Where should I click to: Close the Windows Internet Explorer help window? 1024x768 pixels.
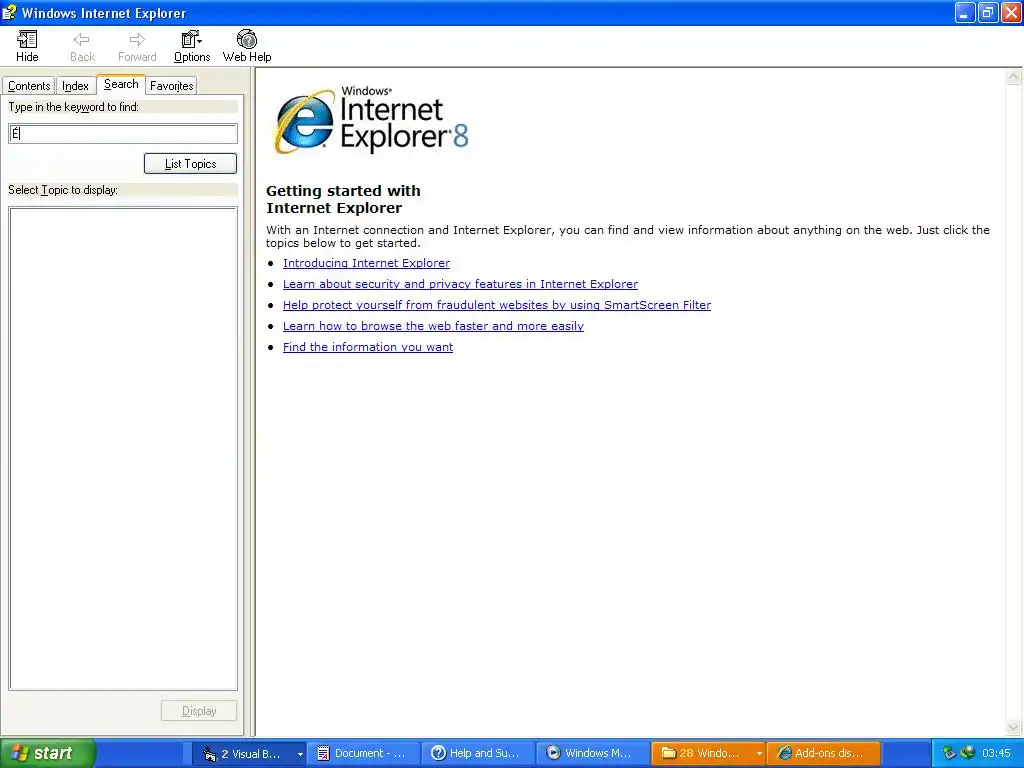(1010, 13)
